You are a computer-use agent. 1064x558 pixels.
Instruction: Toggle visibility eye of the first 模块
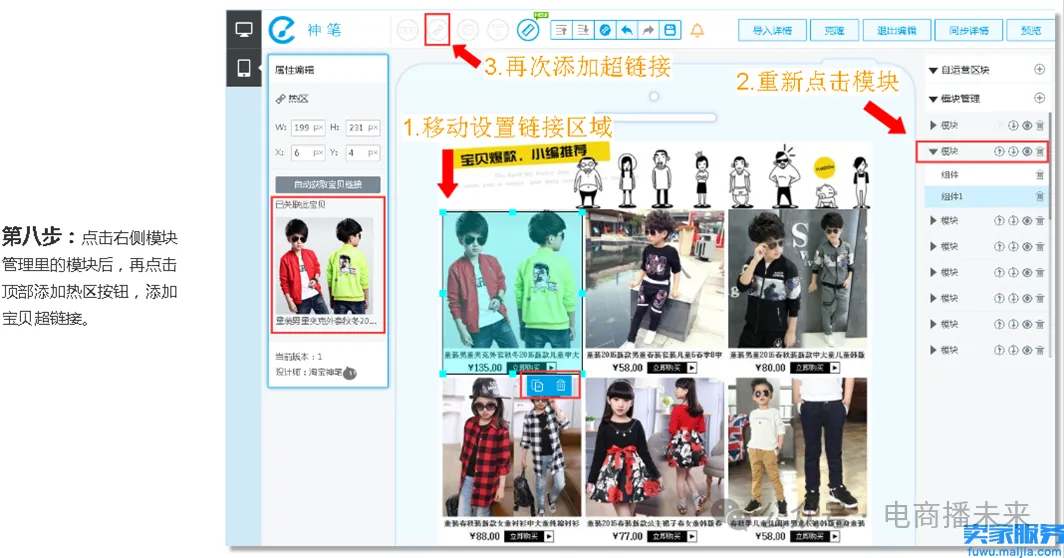1027,125
